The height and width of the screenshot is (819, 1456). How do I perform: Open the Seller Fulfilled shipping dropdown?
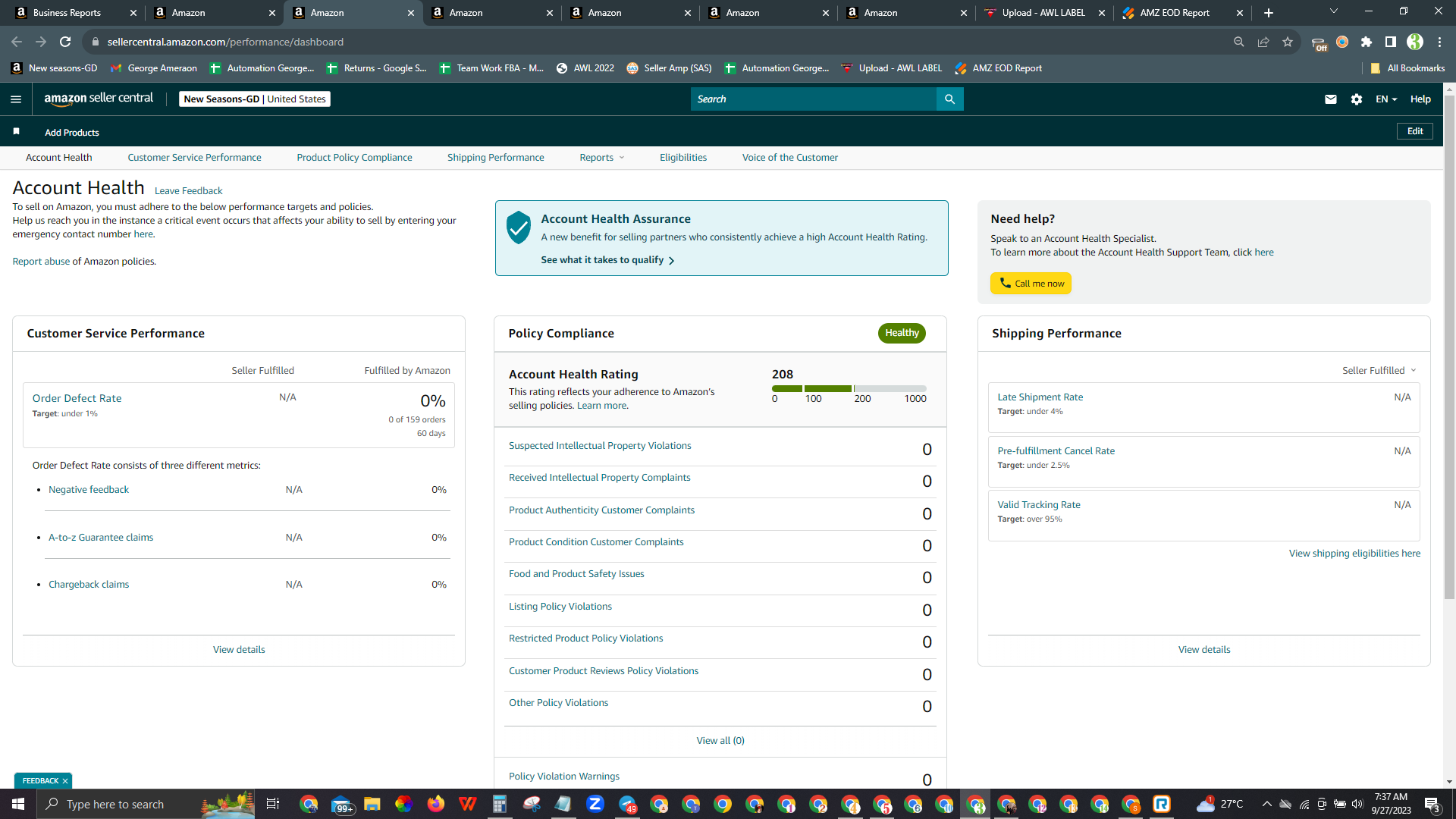[1379, 371]
